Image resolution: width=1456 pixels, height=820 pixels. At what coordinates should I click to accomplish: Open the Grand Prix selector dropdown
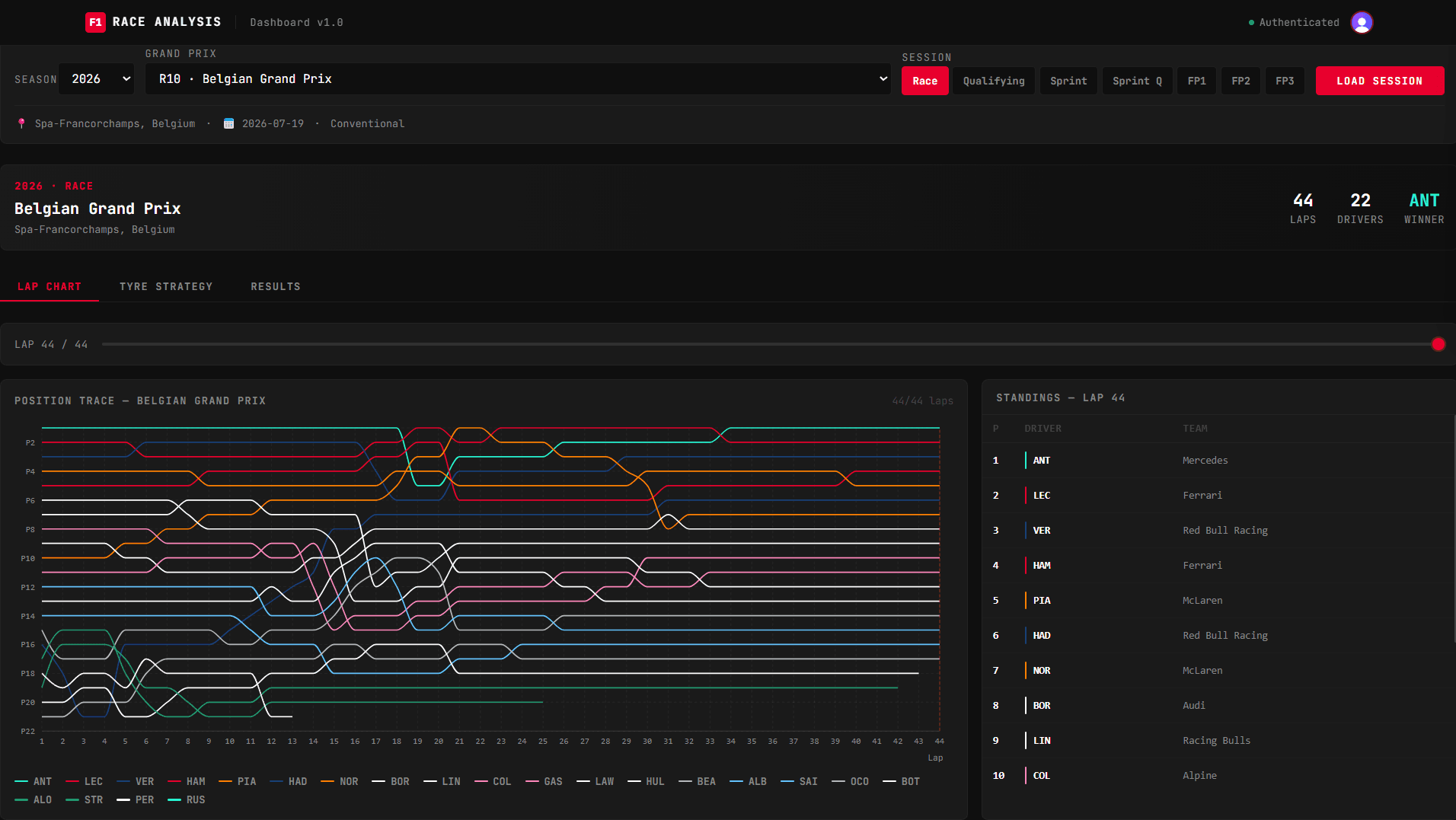click(519, 79)
